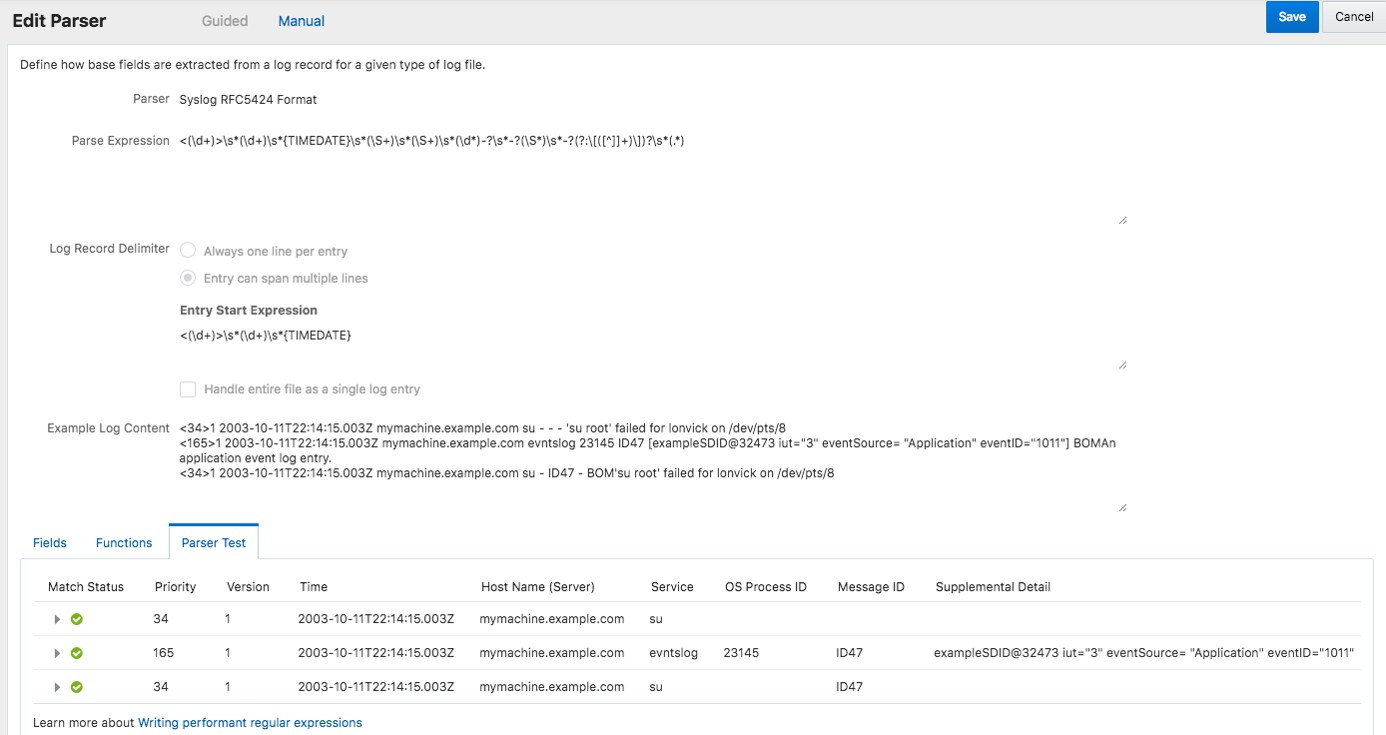Cancel editing the parser
Image resolution: width=1386 pixels, height=735 pixels.
tap(1354, 17)
